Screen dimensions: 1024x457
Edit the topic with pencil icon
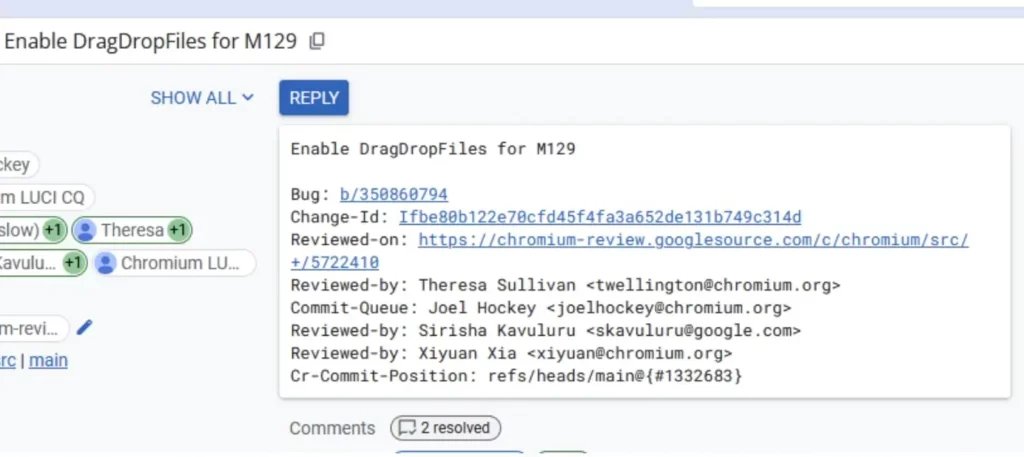pos(84,328)
